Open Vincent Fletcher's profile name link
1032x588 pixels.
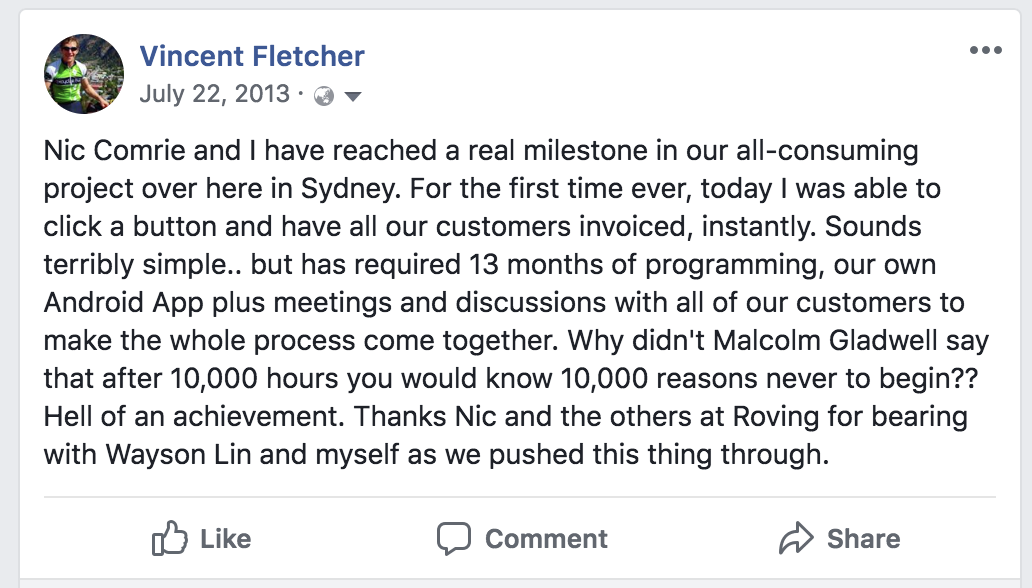[252, 56]
